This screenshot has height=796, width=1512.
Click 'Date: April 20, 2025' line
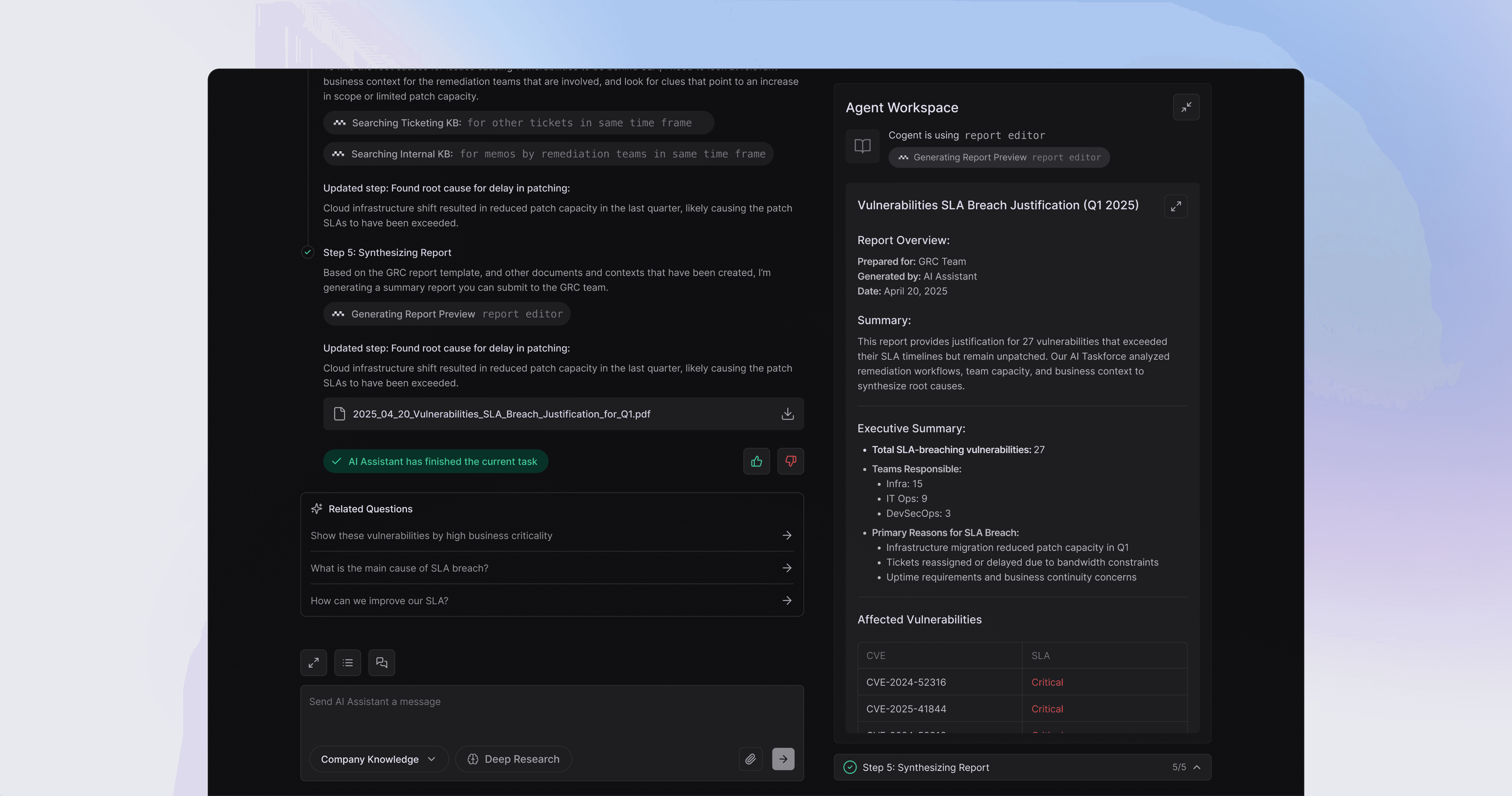point(902,291)
